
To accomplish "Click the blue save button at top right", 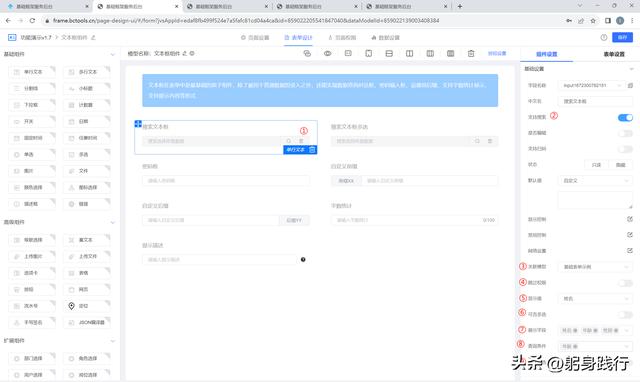I will coord(622,37).
